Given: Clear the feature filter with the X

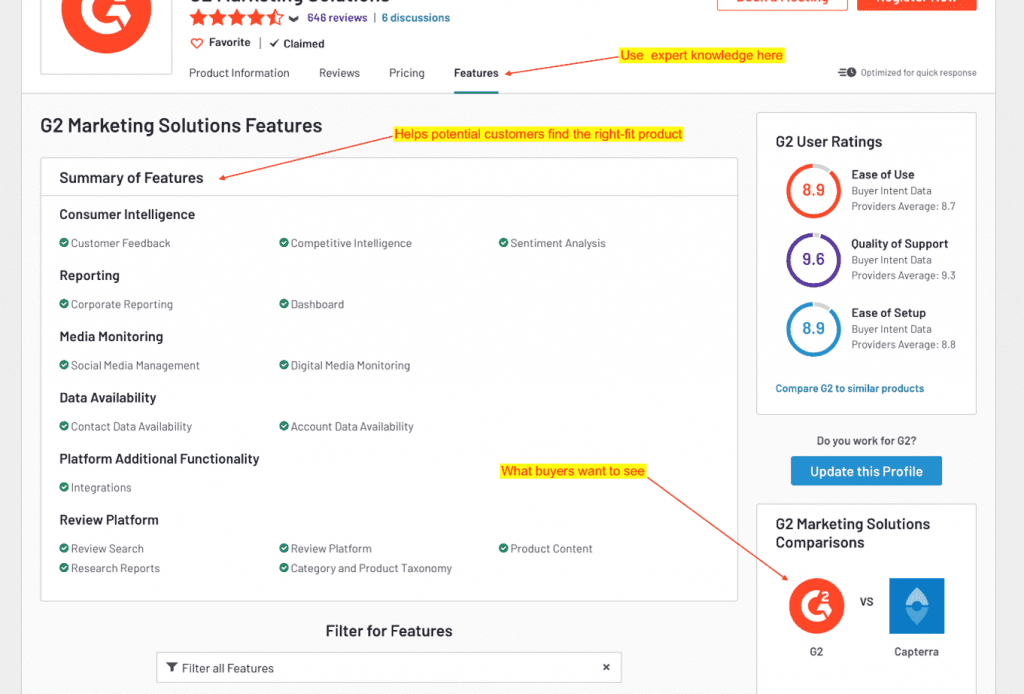Looking at the screenshot, I should tap(606, 667).
